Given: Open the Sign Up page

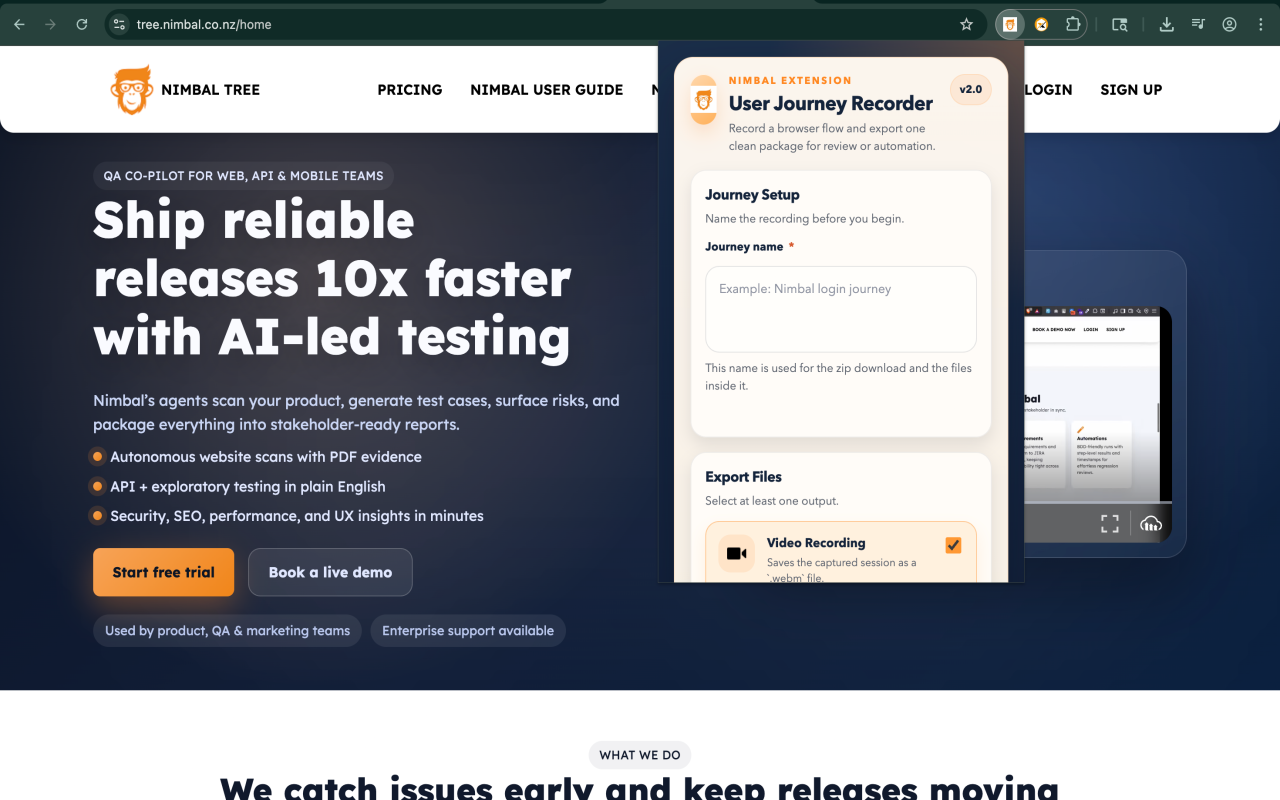Looking at the screenshot, I should [1131, 90].
